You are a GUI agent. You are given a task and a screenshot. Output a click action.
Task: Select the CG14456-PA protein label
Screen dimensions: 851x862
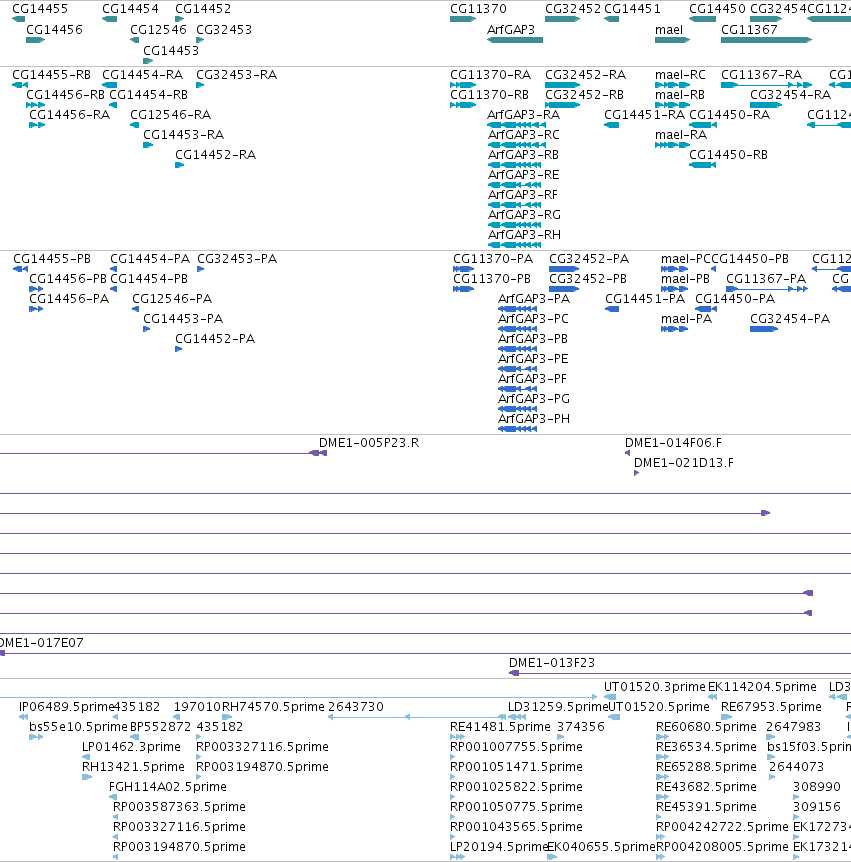click(x=69, y=299)
